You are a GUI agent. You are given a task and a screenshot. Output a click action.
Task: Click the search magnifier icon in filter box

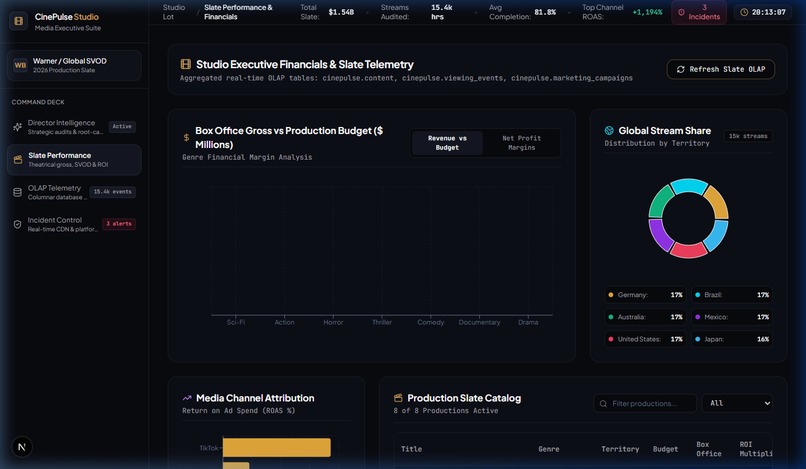tap(603, 404)
